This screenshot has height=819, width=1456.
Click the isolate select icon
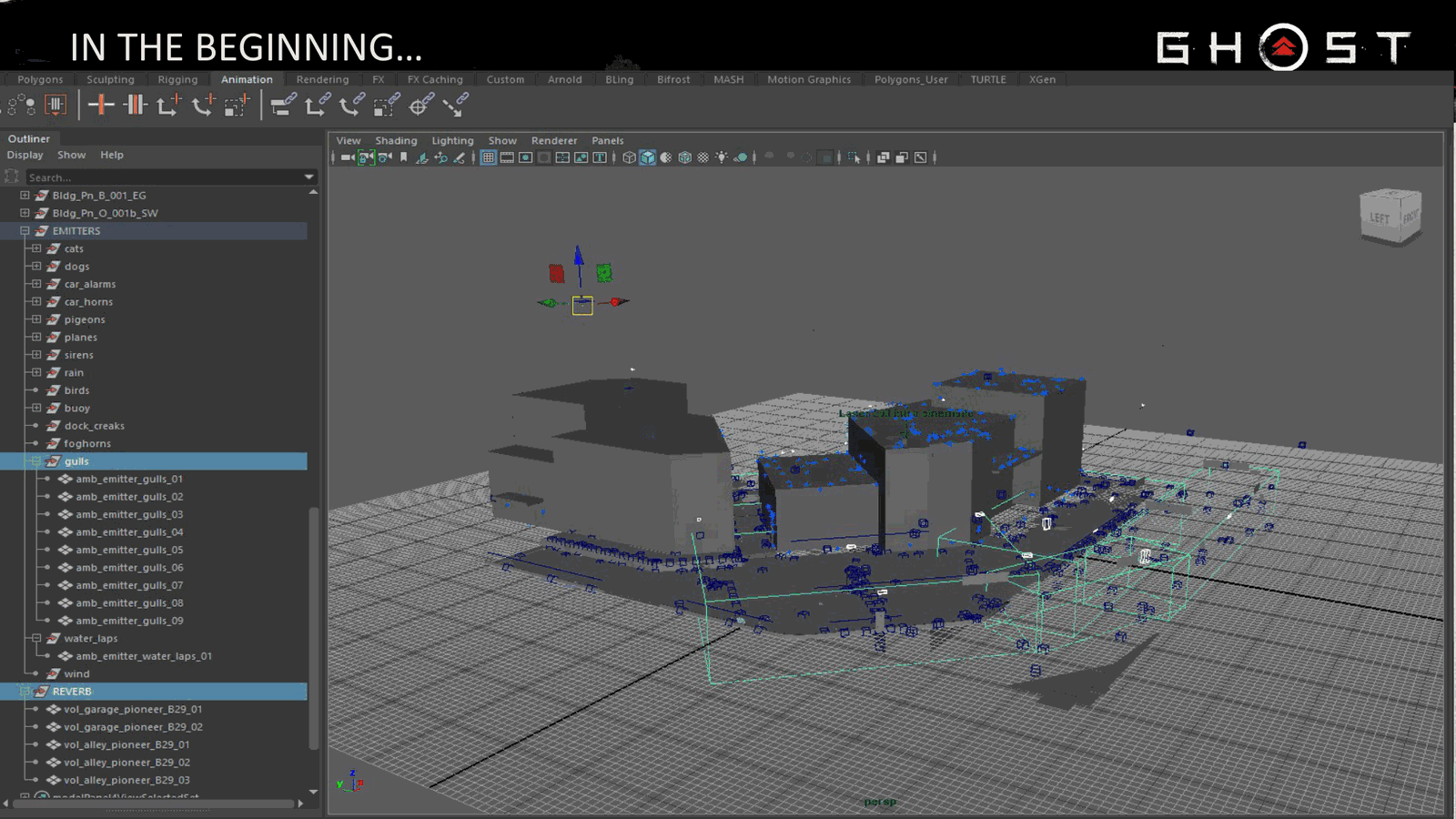coord(854,157)
